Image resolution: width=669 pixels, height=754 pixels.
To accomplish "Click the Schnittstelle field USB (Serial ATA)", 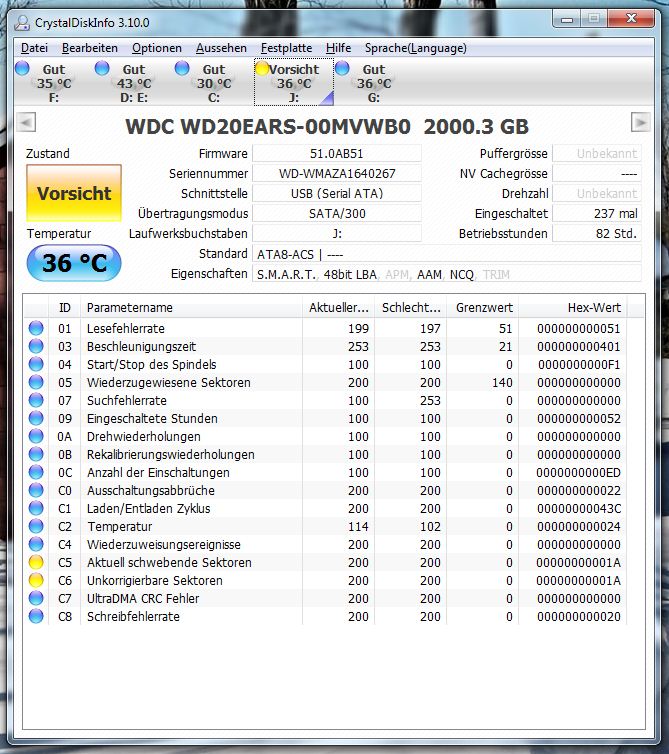I will (x=337, y=193).
